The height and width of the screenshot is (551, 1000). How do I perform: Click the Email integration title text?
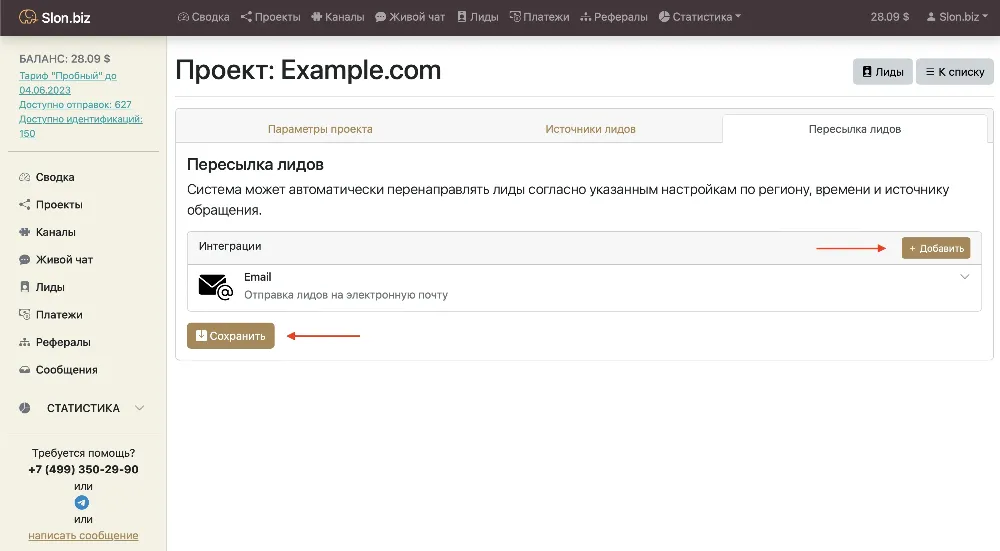(x=258, y=277)
